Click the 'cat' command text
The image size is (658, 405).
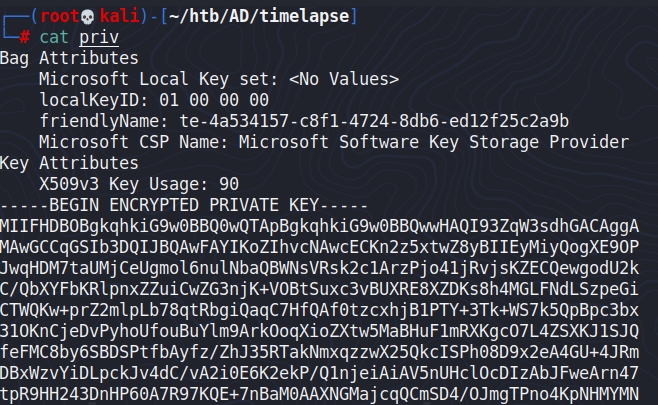(55, 38)
